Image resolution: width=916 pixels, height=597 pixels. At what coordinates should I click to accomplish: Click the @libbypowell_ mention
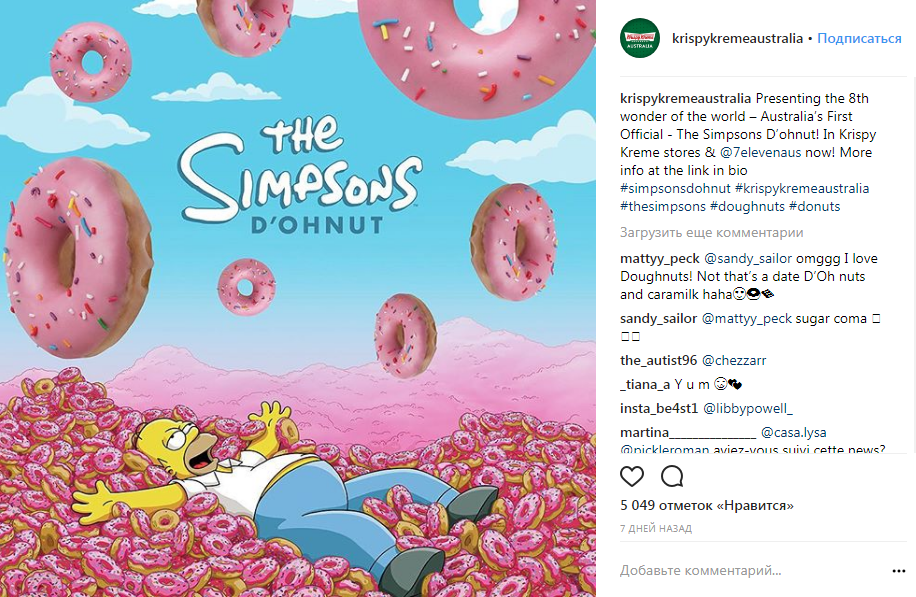748,408
